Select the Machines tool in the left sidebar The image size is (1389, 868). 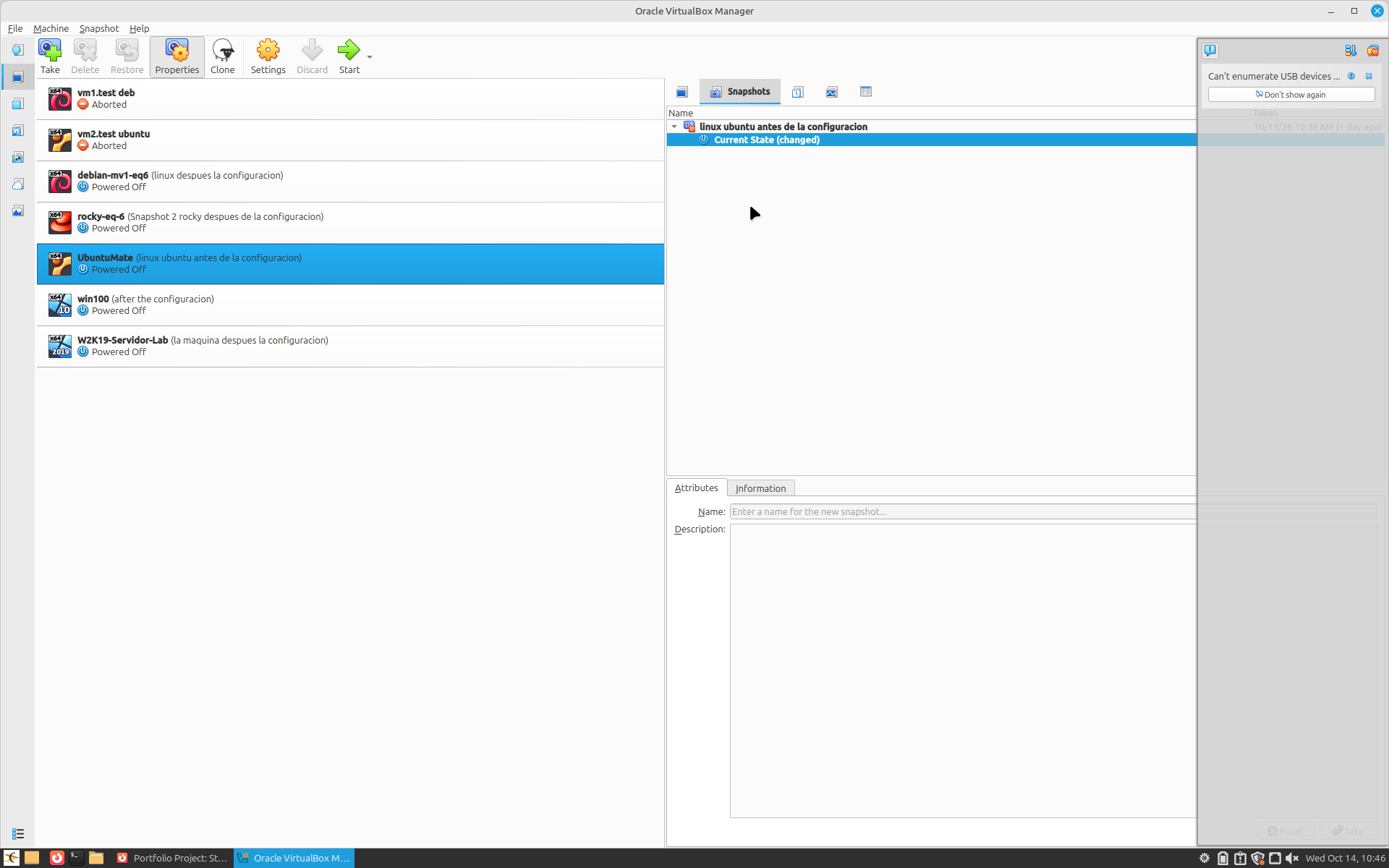point(18,77)
